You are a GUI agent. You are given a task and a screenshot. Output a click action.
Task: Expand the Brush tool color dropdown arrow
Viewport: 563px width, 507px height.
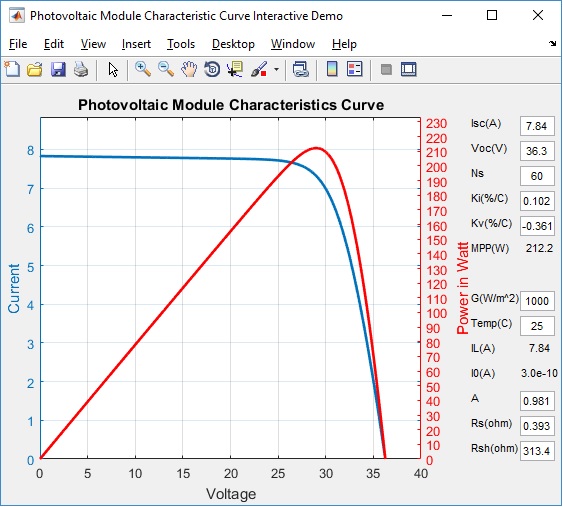click(276, 69)
